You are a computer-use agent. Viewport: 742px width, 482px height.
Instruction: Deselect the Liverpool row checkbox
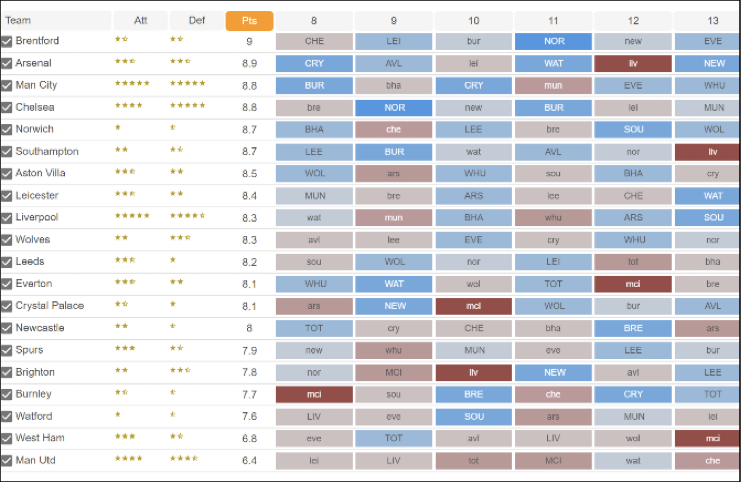click(x=7, y=217)
